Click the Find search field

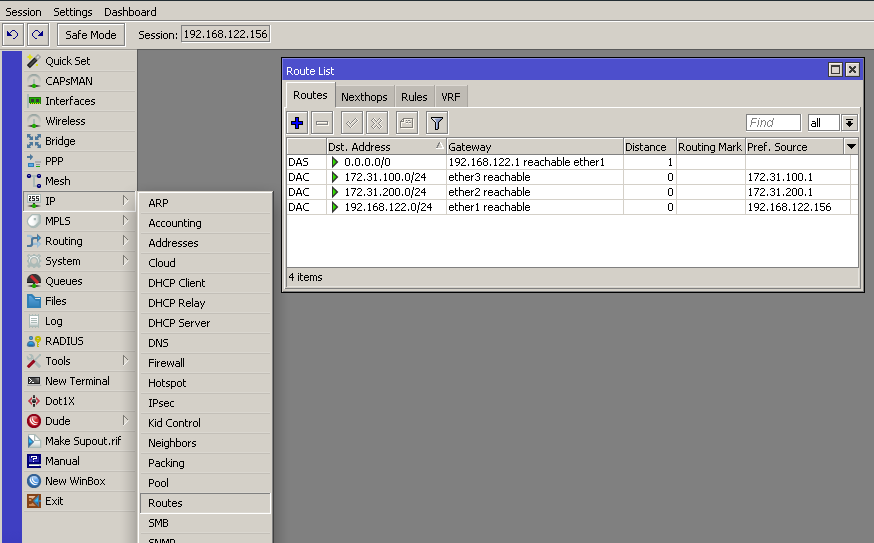(773, 123)
